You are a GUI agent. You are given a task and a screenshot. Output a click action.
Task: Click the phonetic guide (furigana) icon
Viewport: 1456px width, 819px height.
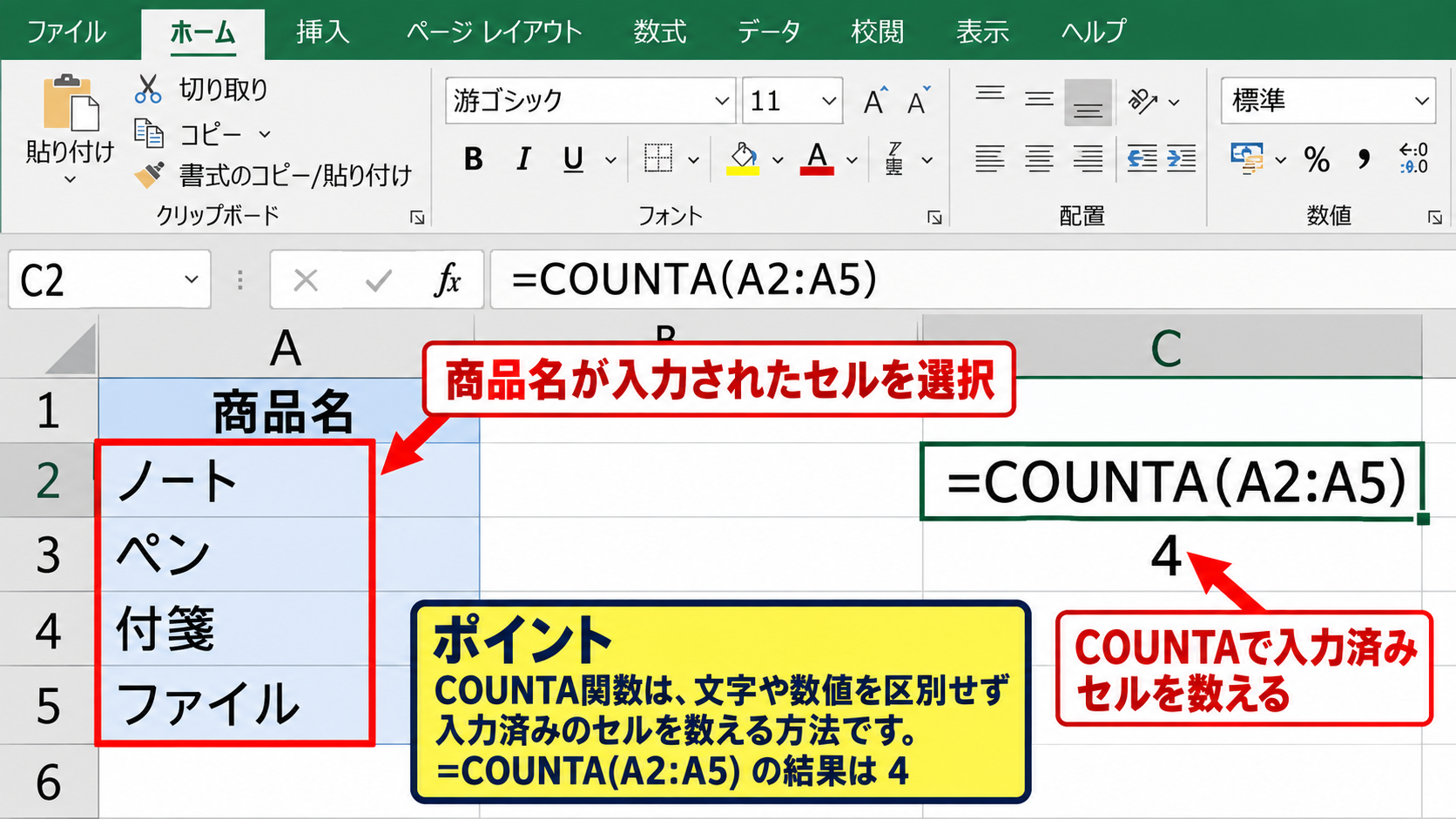[x=894, y=158]
